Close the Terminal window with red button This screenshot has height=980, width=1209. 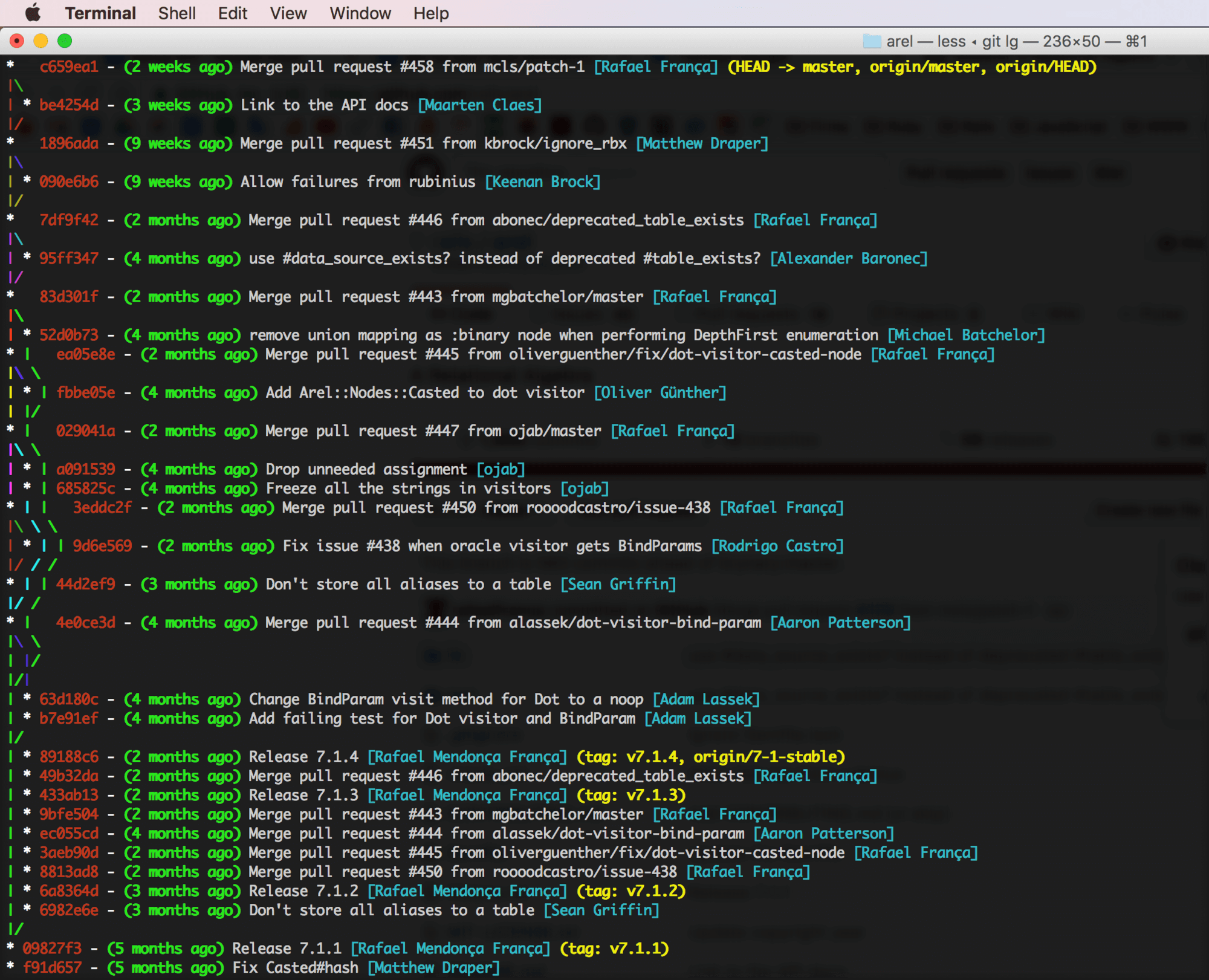pos(17,41)
